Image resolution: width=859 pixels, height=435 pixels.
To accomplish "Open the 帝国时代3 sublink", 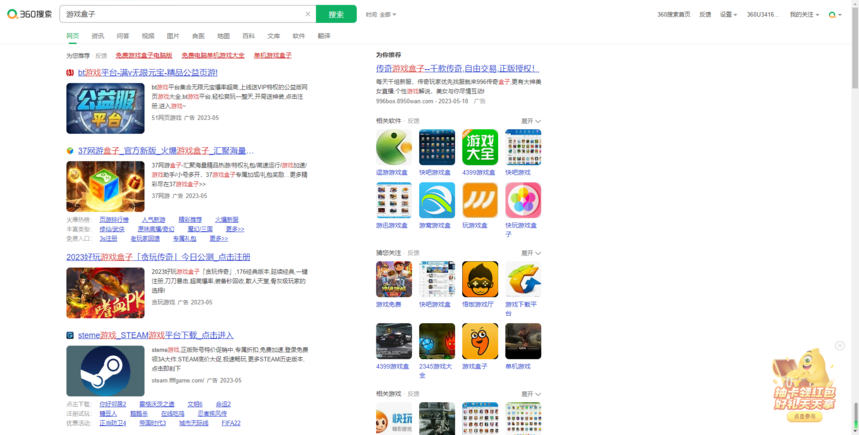I will (152, 423).
